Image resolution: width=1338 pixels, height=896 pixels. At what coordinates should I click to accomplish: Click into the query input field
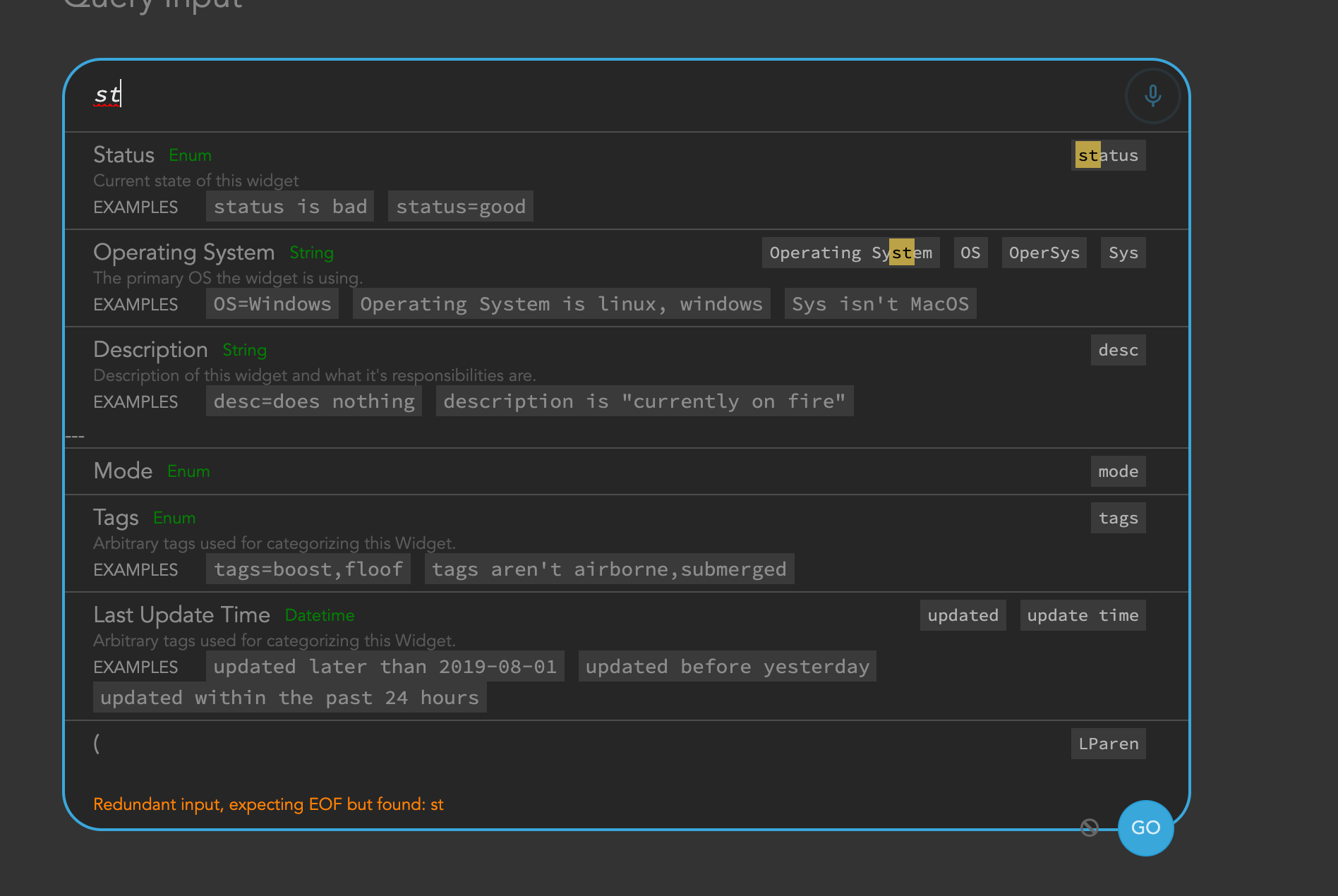click(x=593, y=95)
